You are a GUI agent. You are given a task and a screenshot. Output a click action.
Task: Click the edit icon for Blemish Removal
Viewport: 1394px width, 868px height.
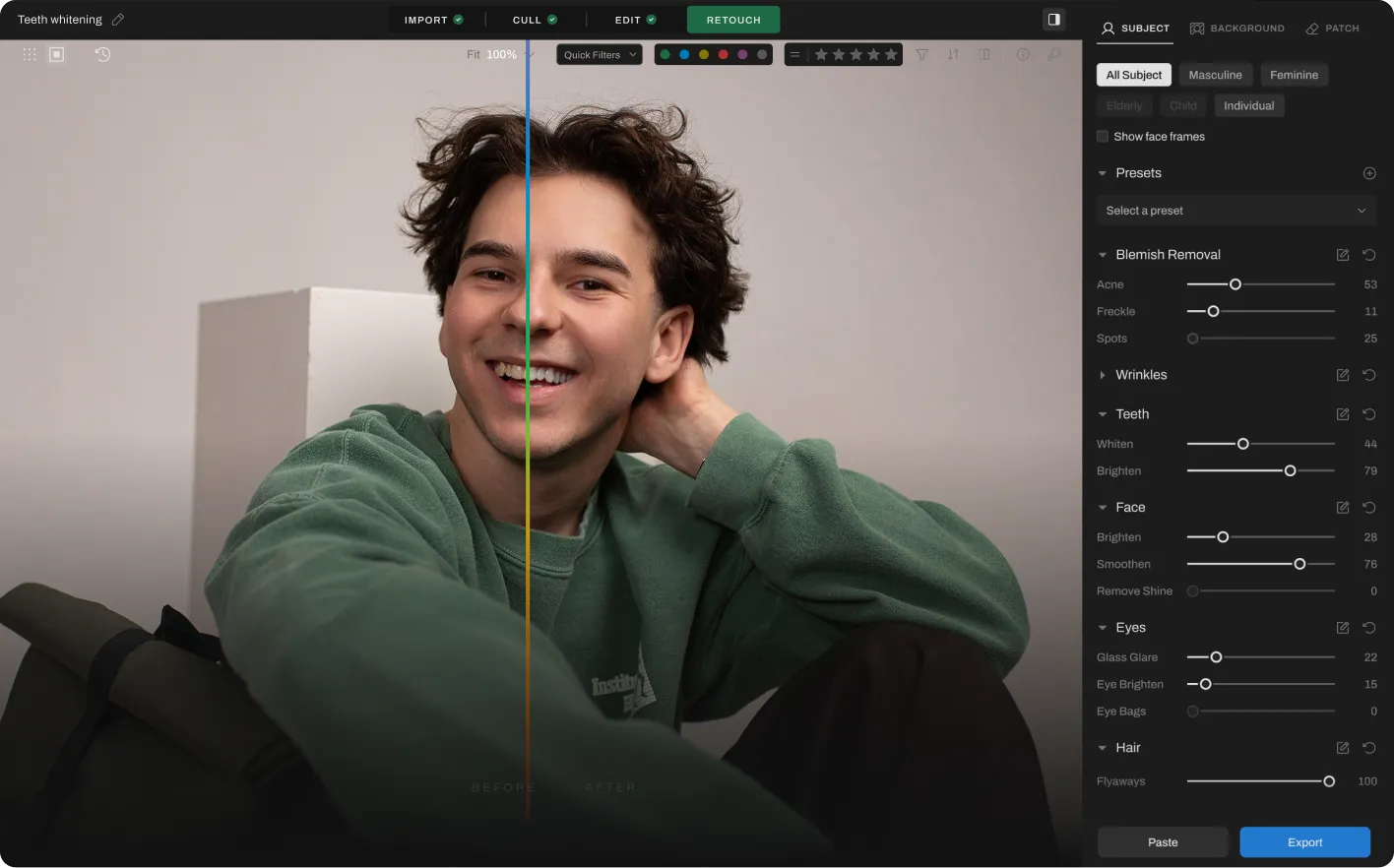pos(1342,255)
